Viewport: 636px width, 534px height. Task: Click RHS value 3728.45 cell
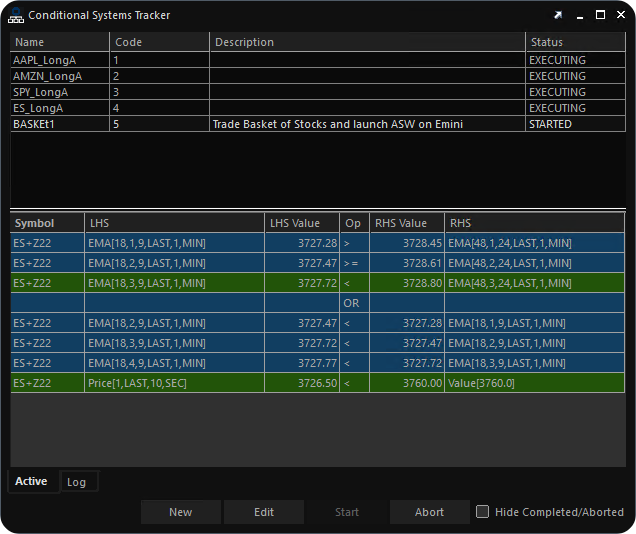tap(407, 243)
